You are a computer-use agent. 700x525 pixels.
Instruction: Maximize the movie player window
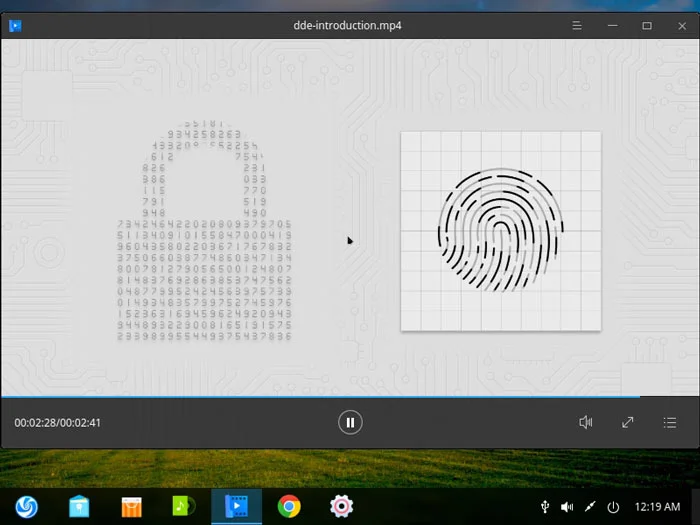[647, 25]
